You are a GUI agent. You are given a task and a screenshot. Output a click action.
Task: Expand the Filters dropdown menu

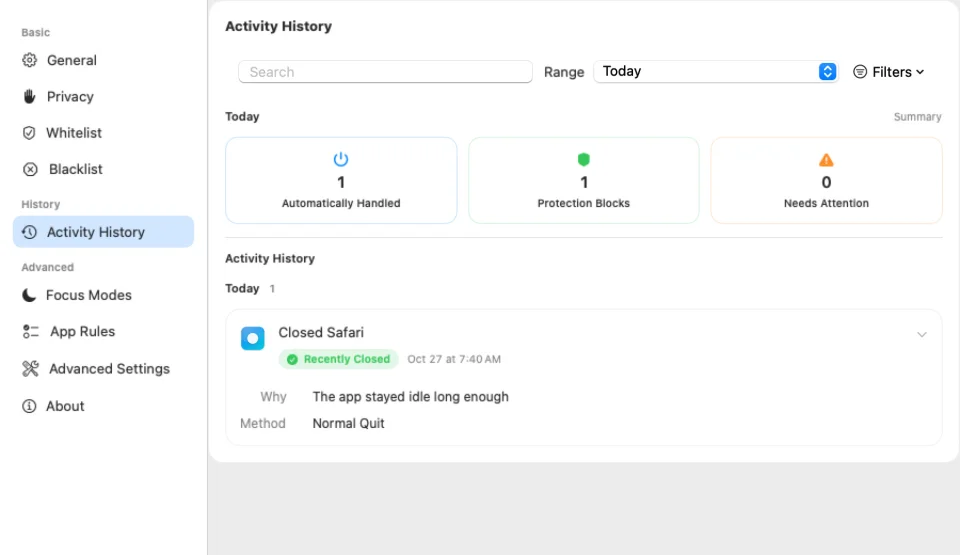coord(888,72)
